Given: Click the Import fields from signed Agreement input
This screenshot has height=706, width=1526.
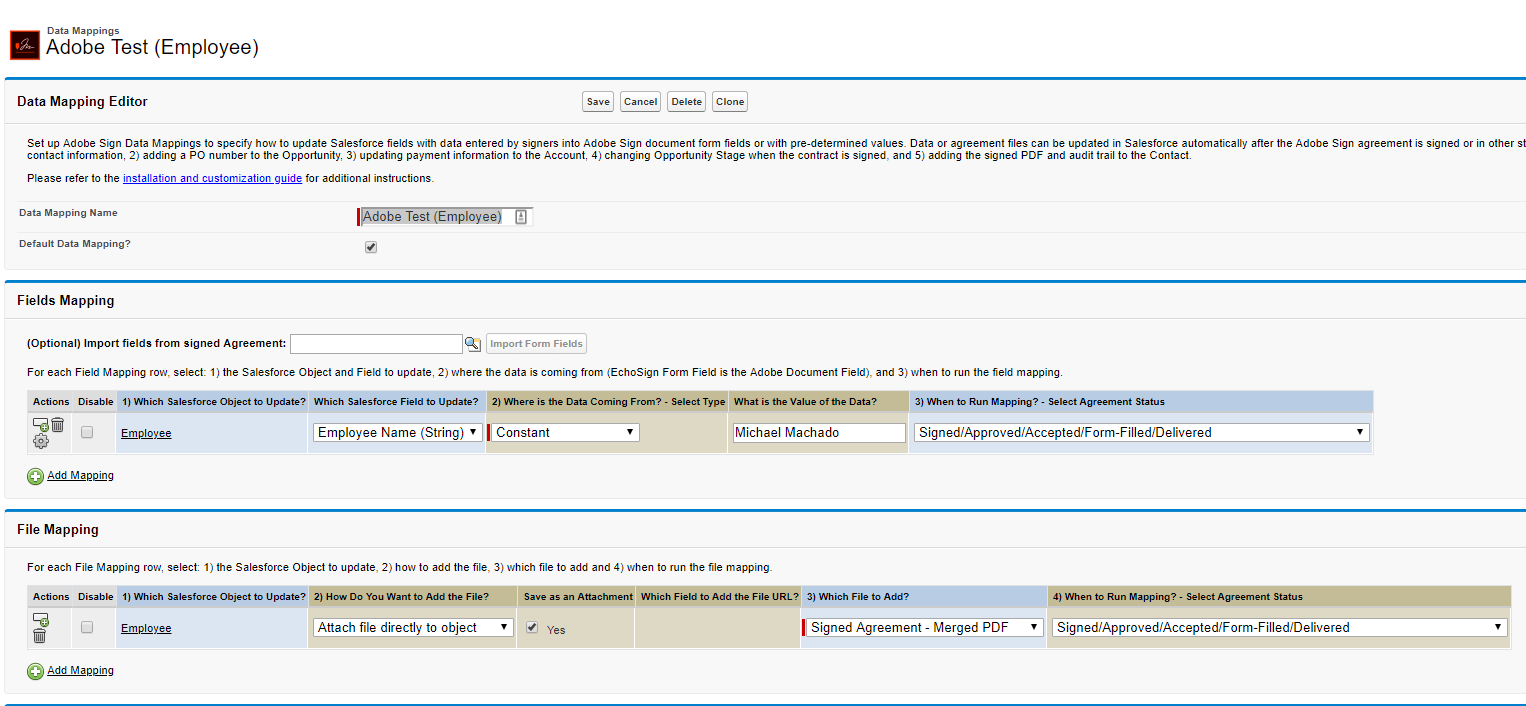Looking at the screenshot, I should [376, 344].
